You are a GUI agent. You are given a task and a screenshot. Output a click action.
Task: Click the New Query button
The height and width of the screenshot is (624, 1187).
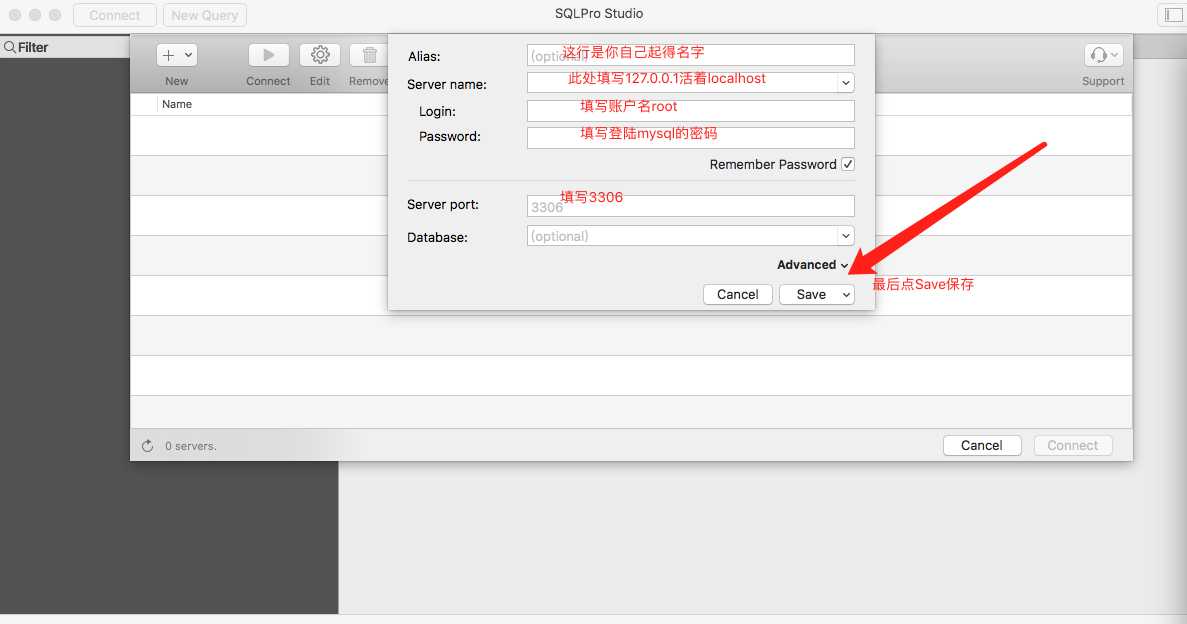pos(204,15)
